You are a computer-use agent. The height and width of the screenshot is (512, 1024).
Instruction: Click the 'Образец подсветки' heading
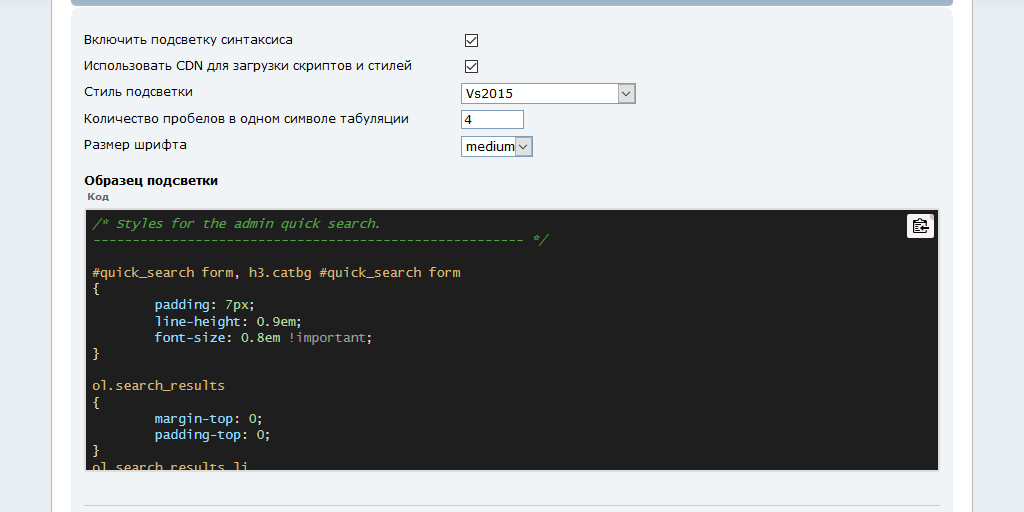click(151, 181)
